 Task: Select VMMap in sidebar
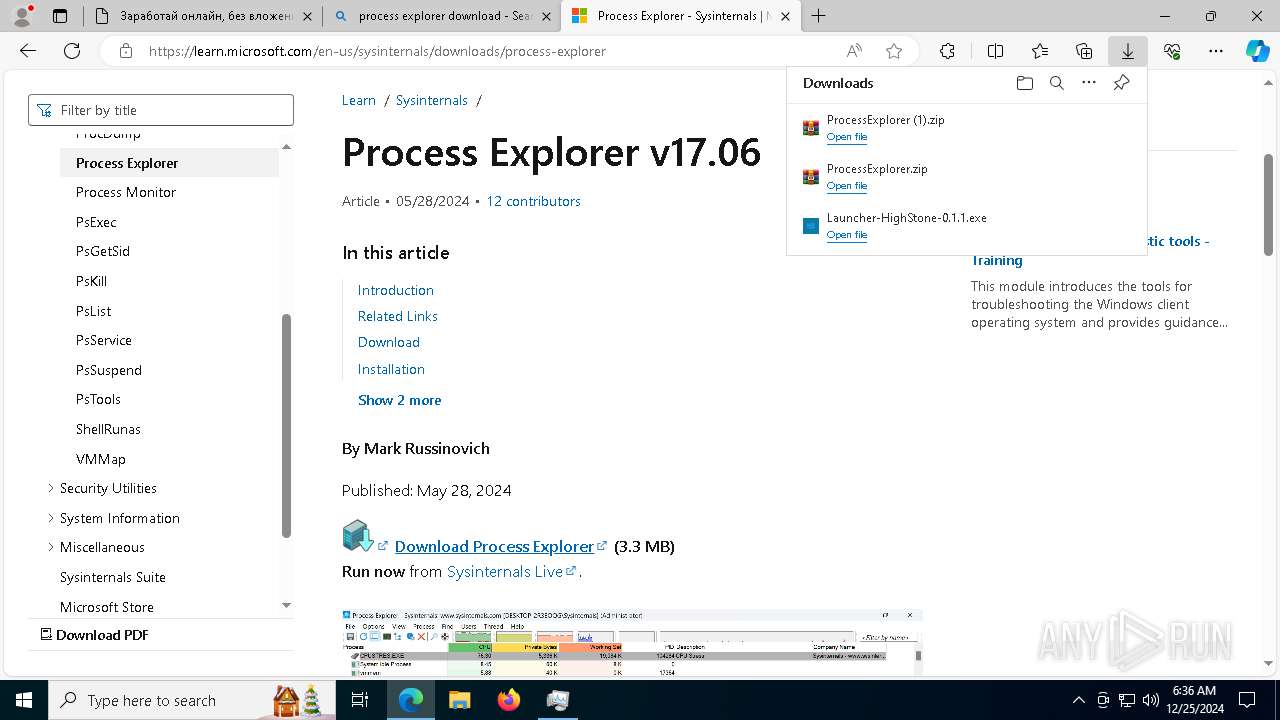(101, 459)
